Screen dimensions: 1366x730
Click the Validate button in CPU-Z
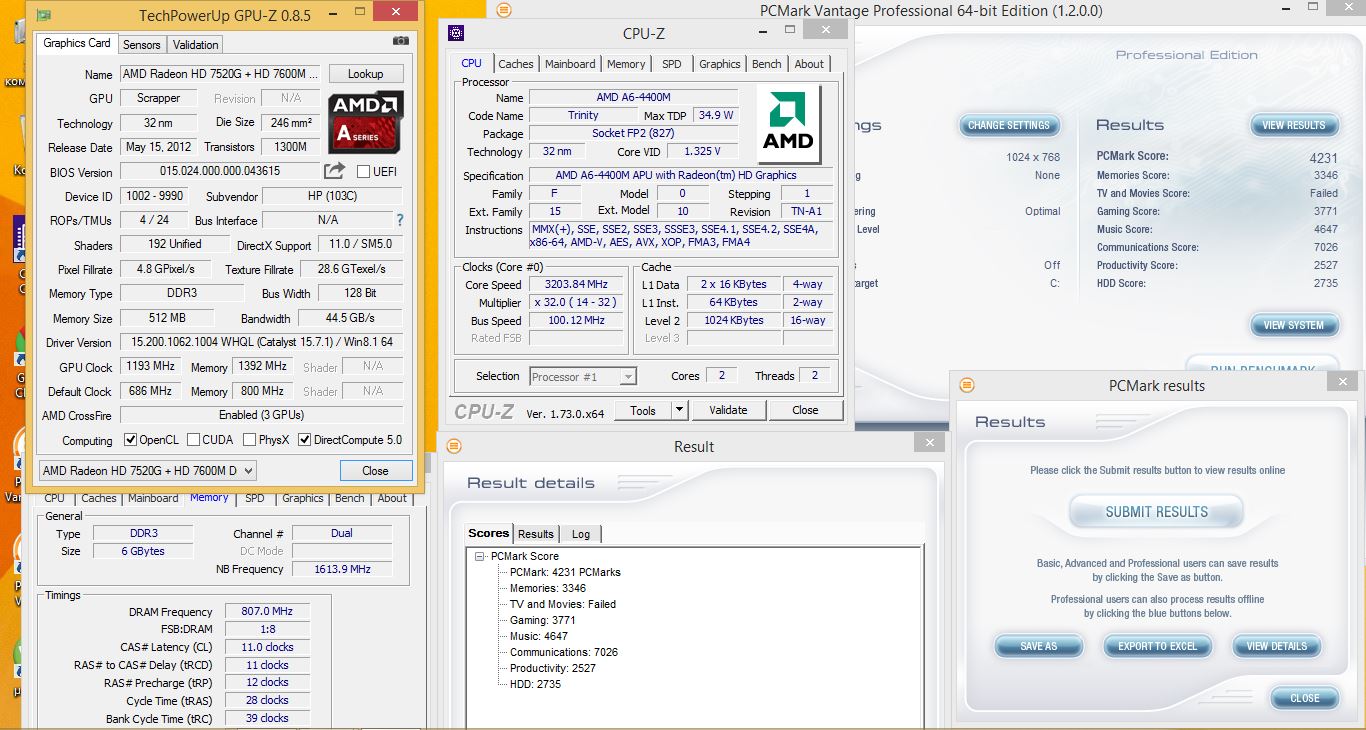tap(728, 410)
